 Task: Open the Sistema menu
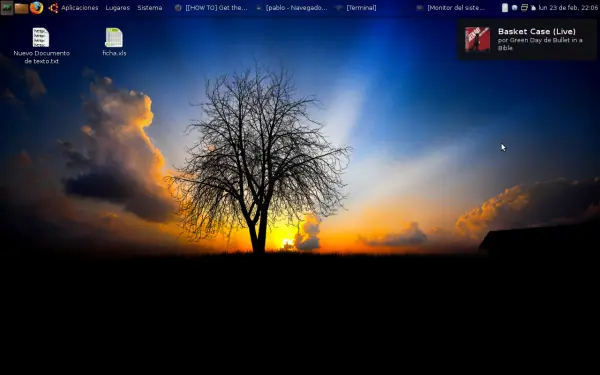coord(150,8)
